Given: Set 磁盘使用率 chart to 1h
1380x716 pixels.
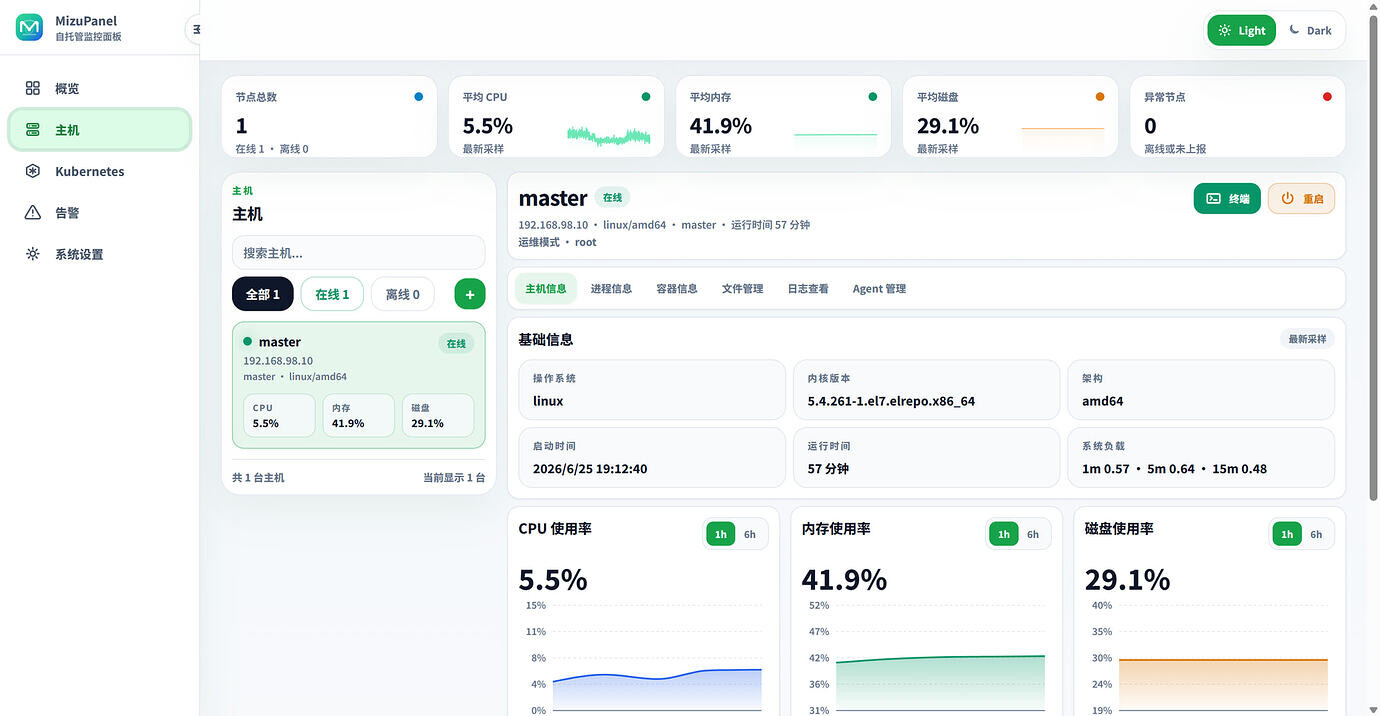Looking at the screenshot, I should point(1287,534).
